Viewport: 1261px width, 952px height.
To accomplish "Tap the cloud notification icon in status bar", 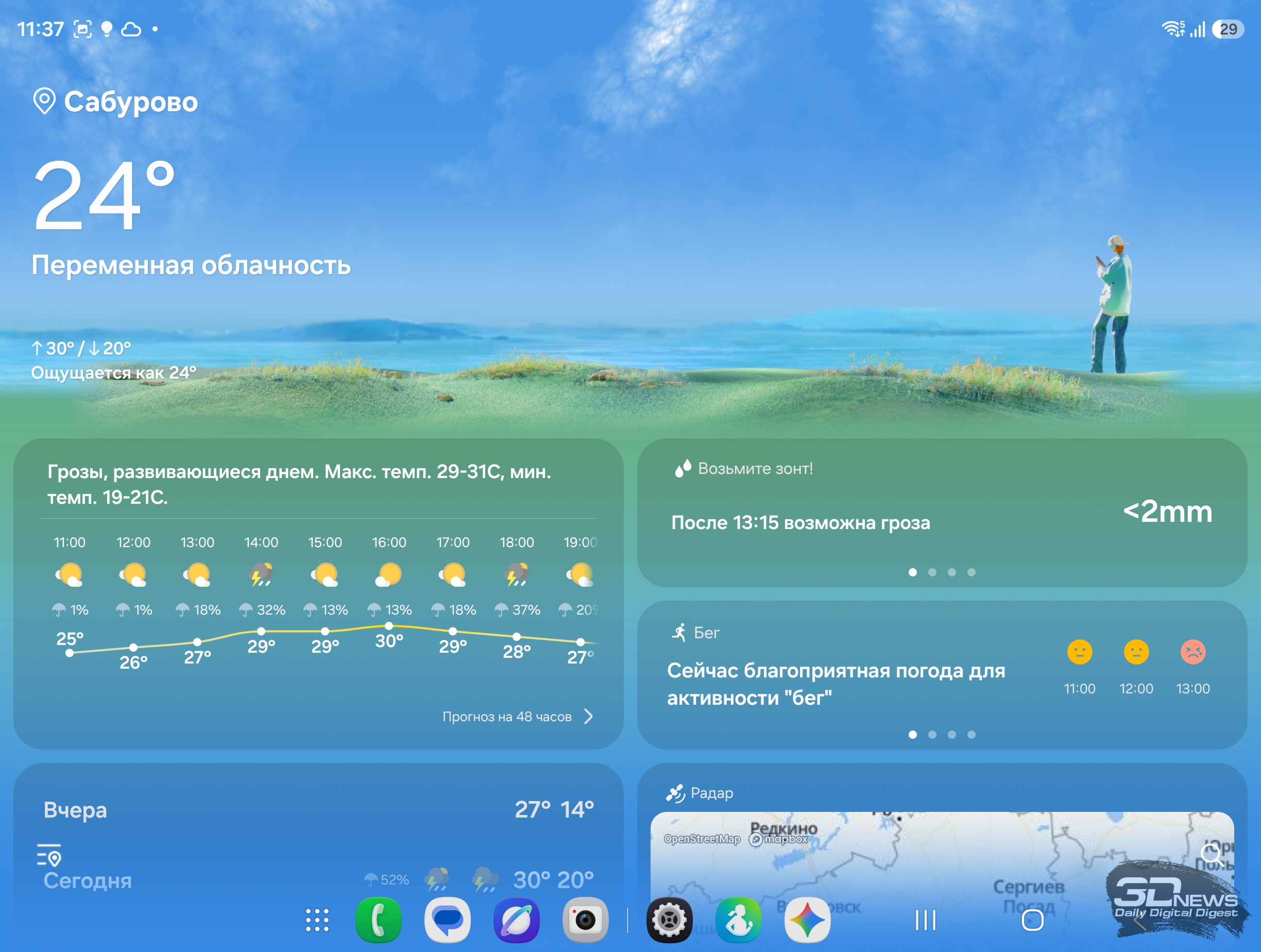I will click(131, 29).
